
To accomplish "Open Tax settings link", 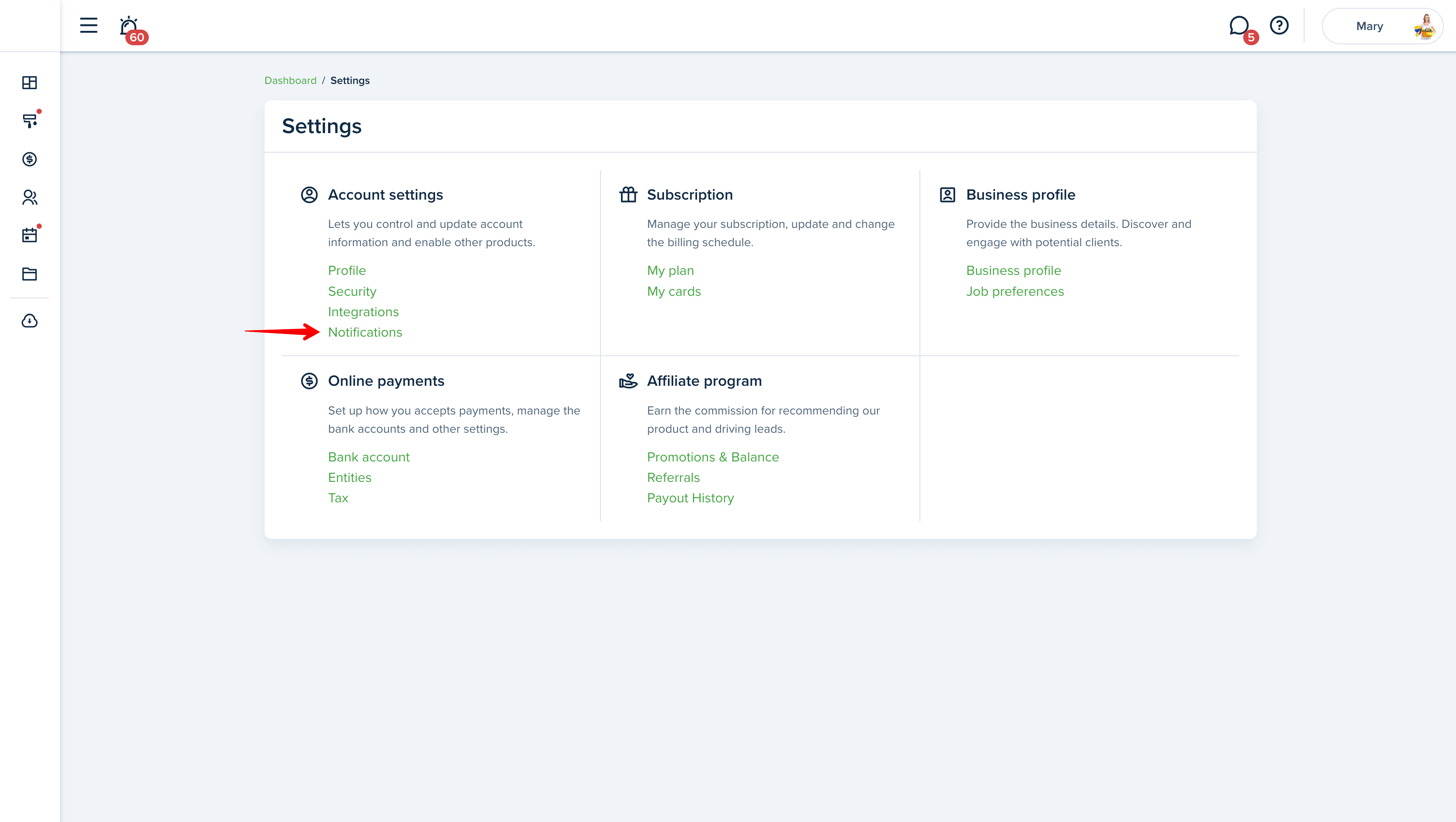I will coord(338,498).
